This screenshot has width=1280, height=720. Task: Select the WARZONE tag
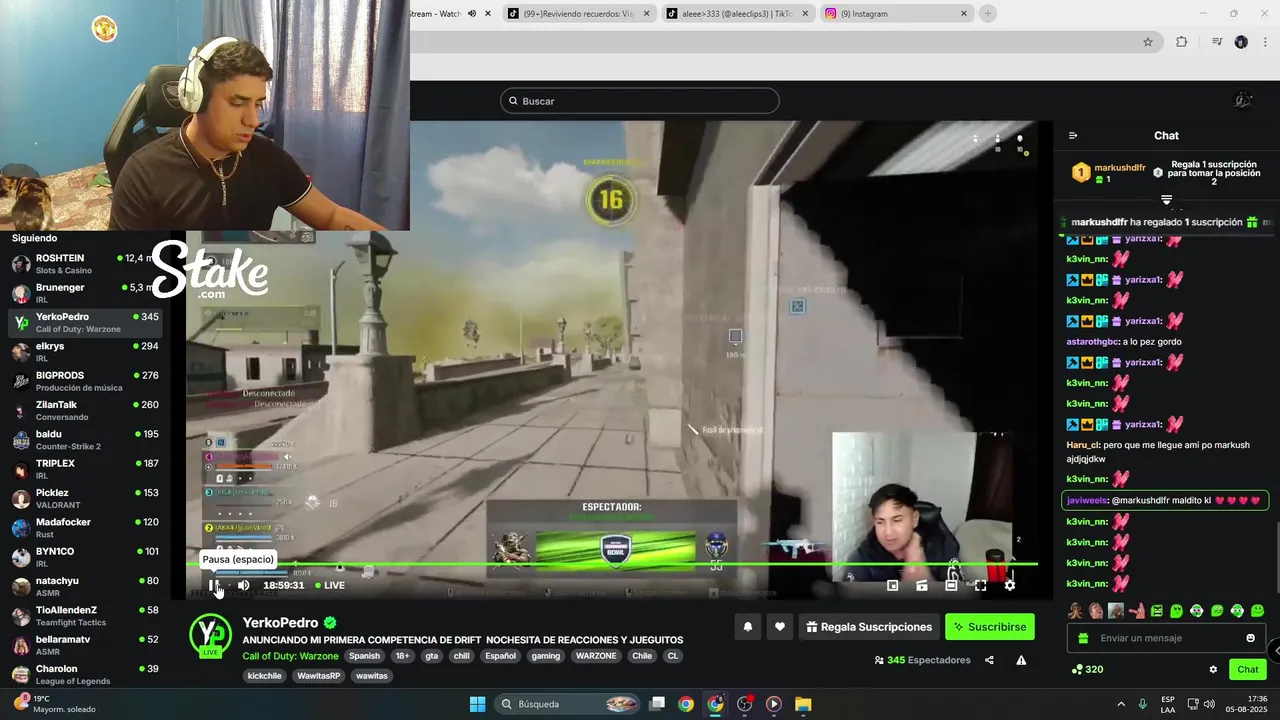(596, 656)
